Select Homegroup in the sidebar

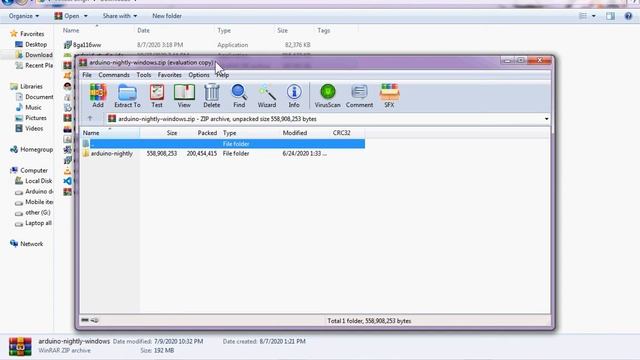tap(31, 149)
